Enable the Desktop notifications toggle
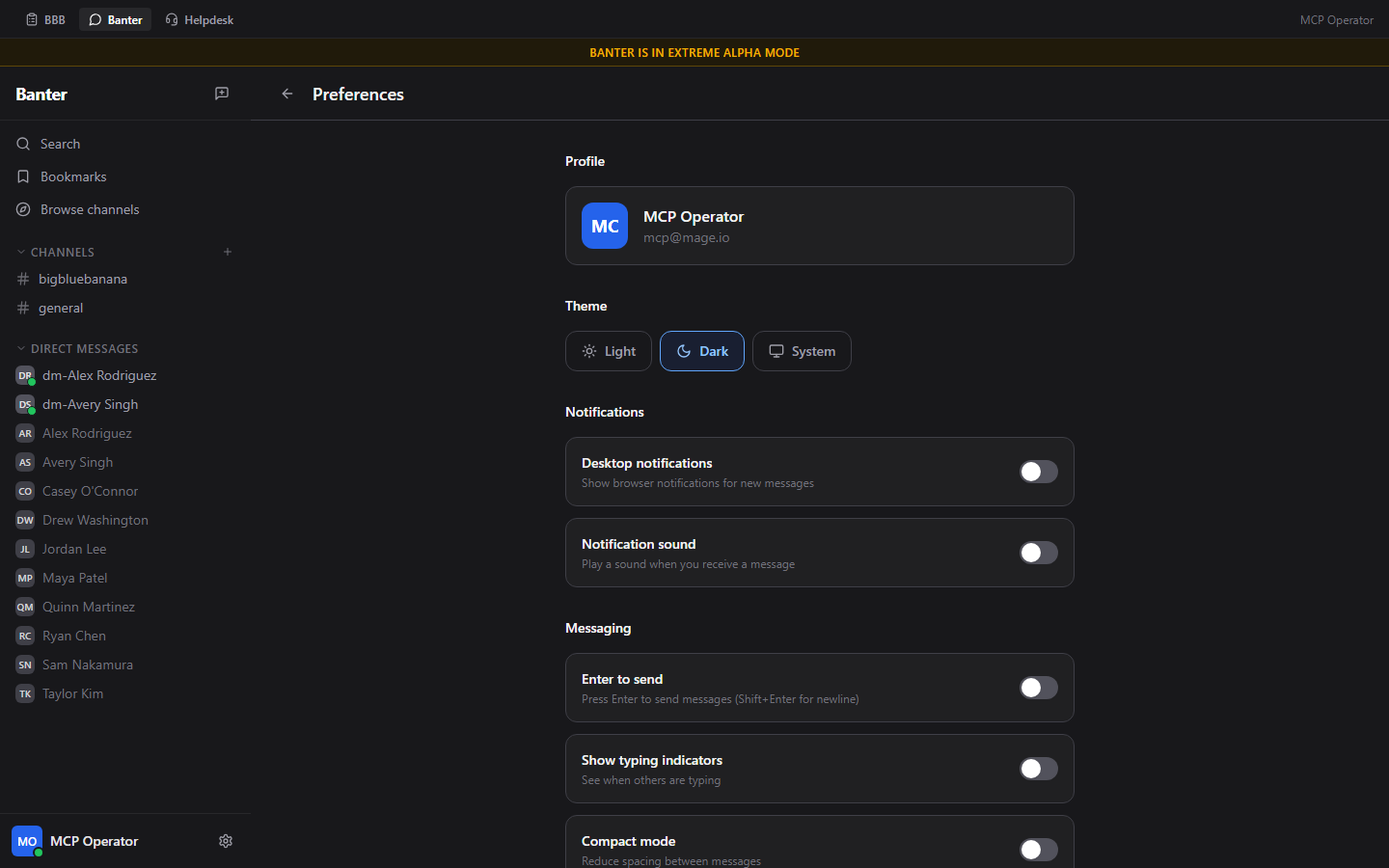Image resolution: width=1389 pixels, height=868 pixels. 1039,472
